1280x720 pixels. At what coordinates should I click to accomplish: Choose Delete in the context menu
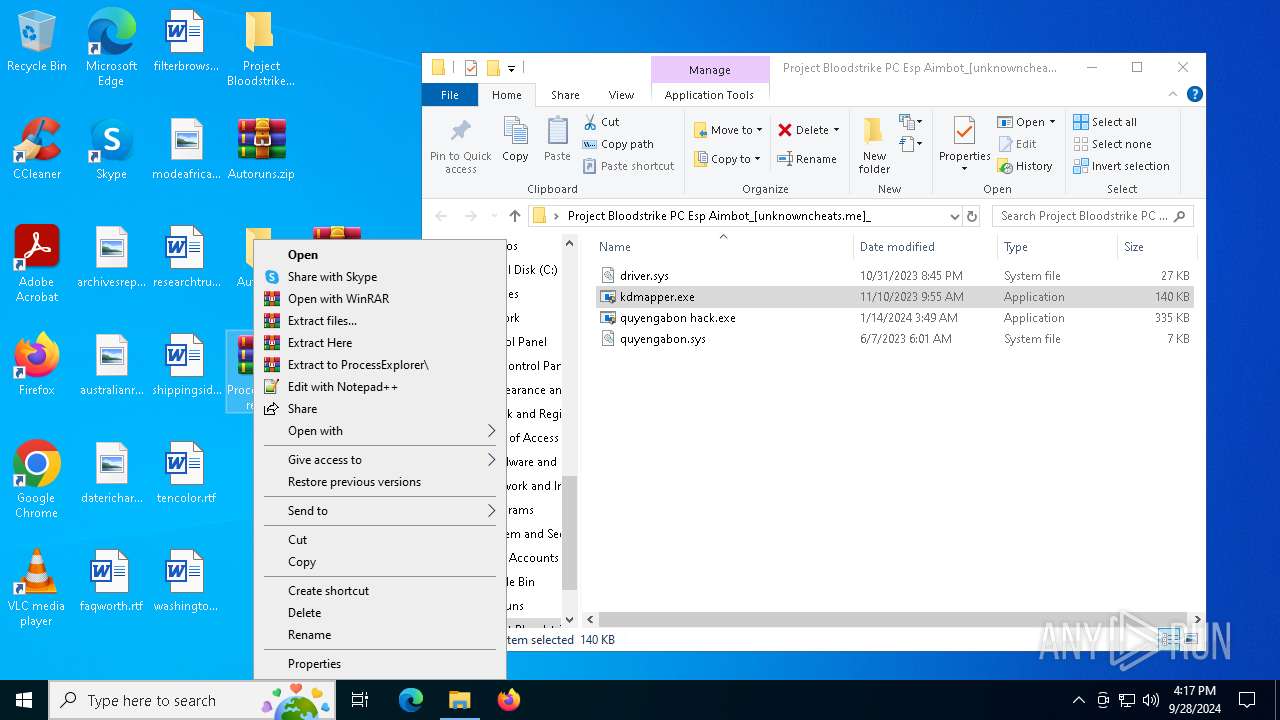[380, 613]
